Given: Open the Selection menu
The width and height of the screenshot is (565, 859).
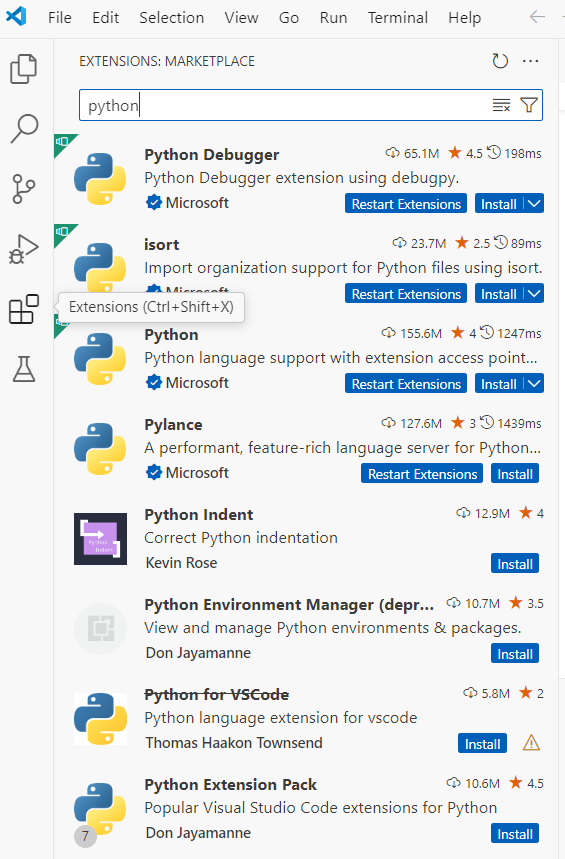Looking at the screenshot, I should coord(172,18).
